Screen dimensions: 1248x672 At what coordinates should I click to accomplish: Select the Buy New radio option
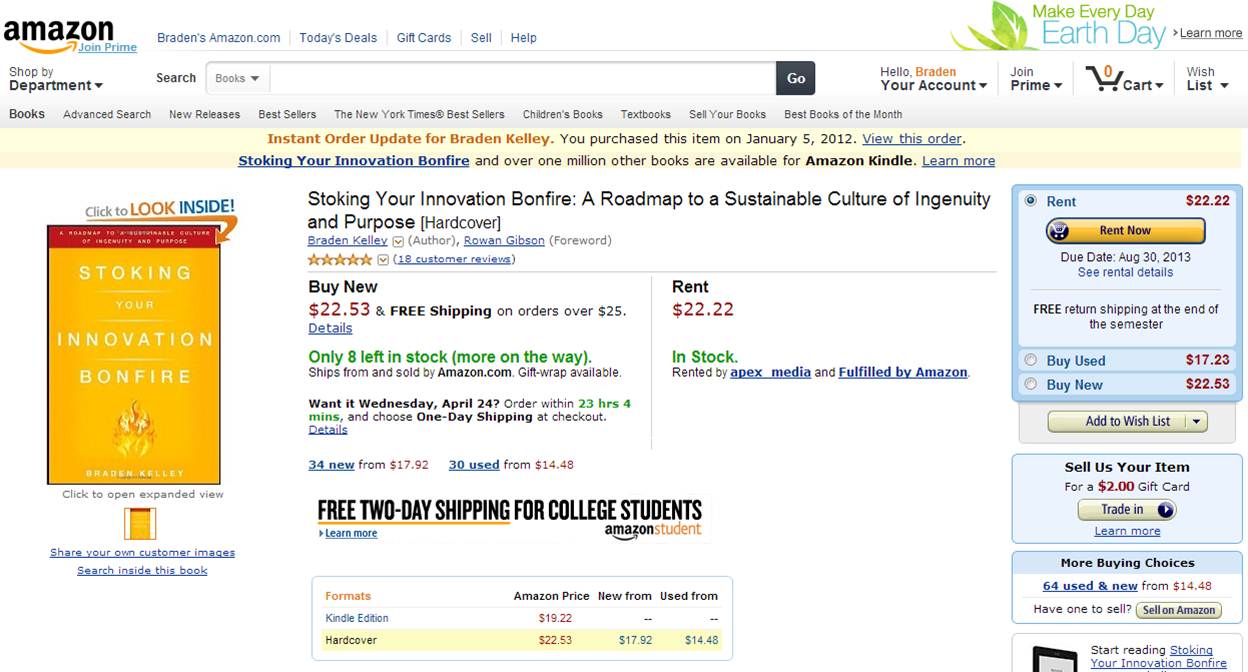[1031, 384]
